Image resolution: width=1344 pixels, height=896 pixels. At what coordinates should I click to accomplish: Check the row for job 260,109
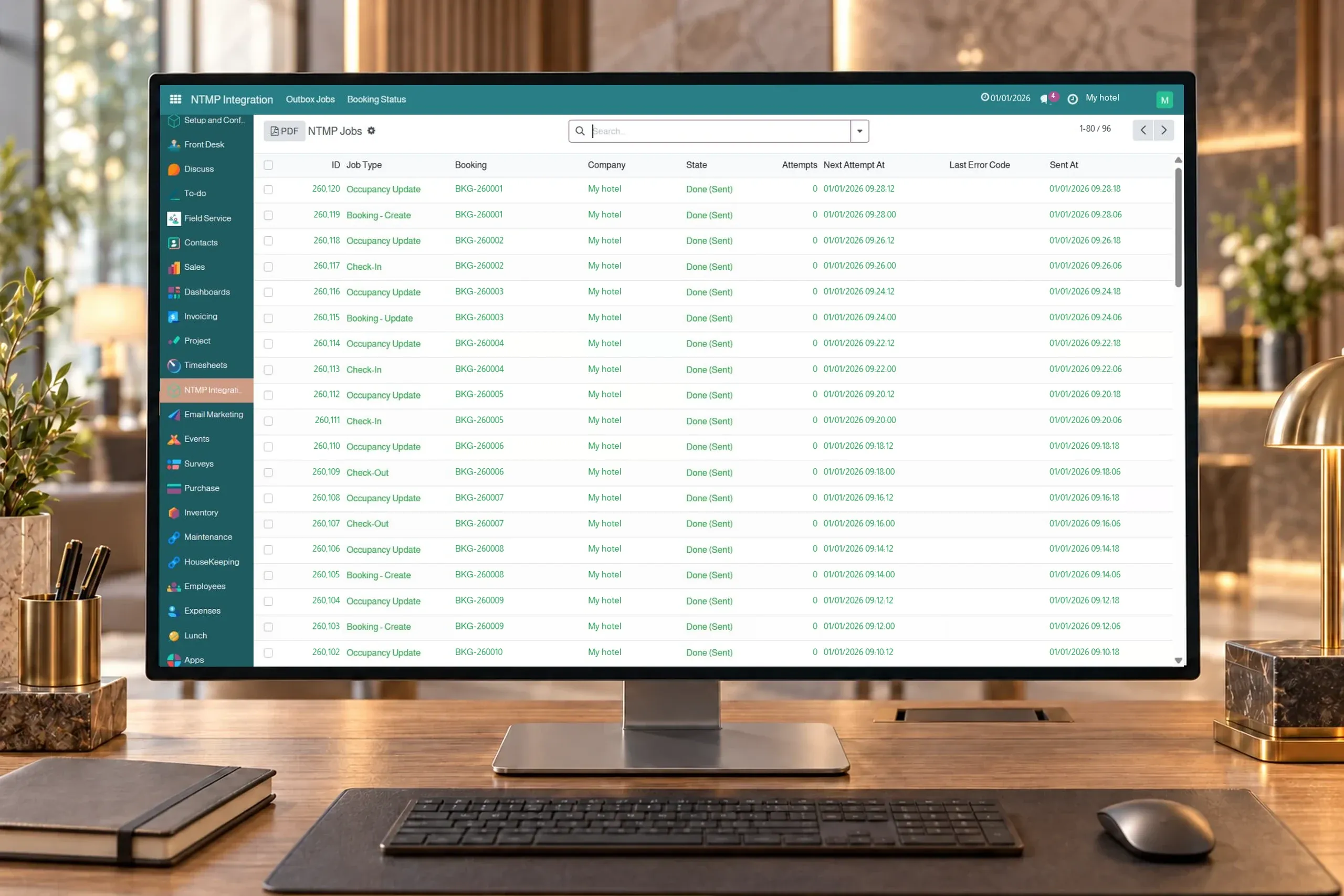pos(268,472)
